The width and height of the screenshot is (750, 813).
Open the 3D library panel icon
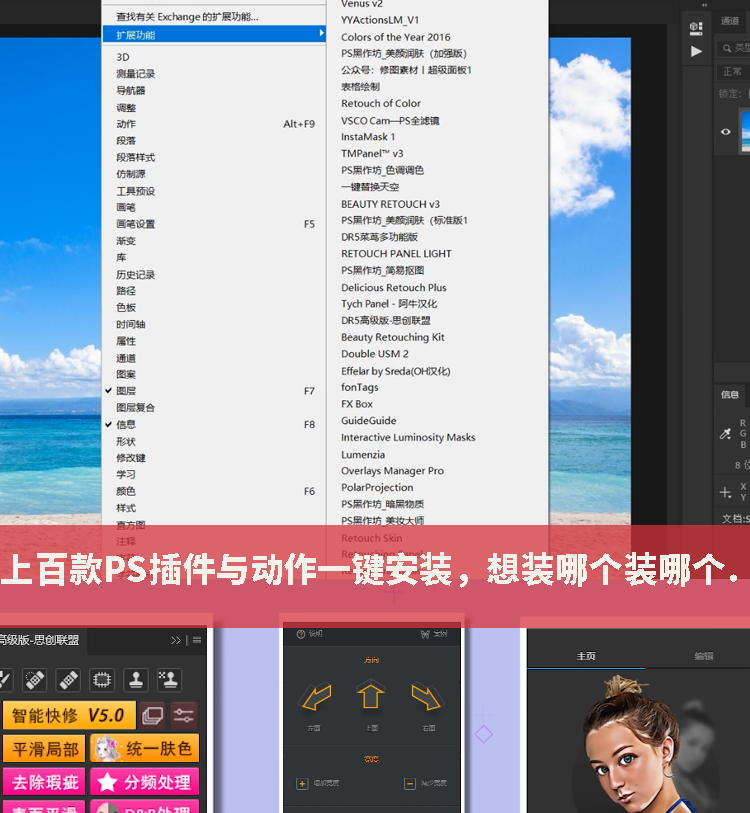696,28
